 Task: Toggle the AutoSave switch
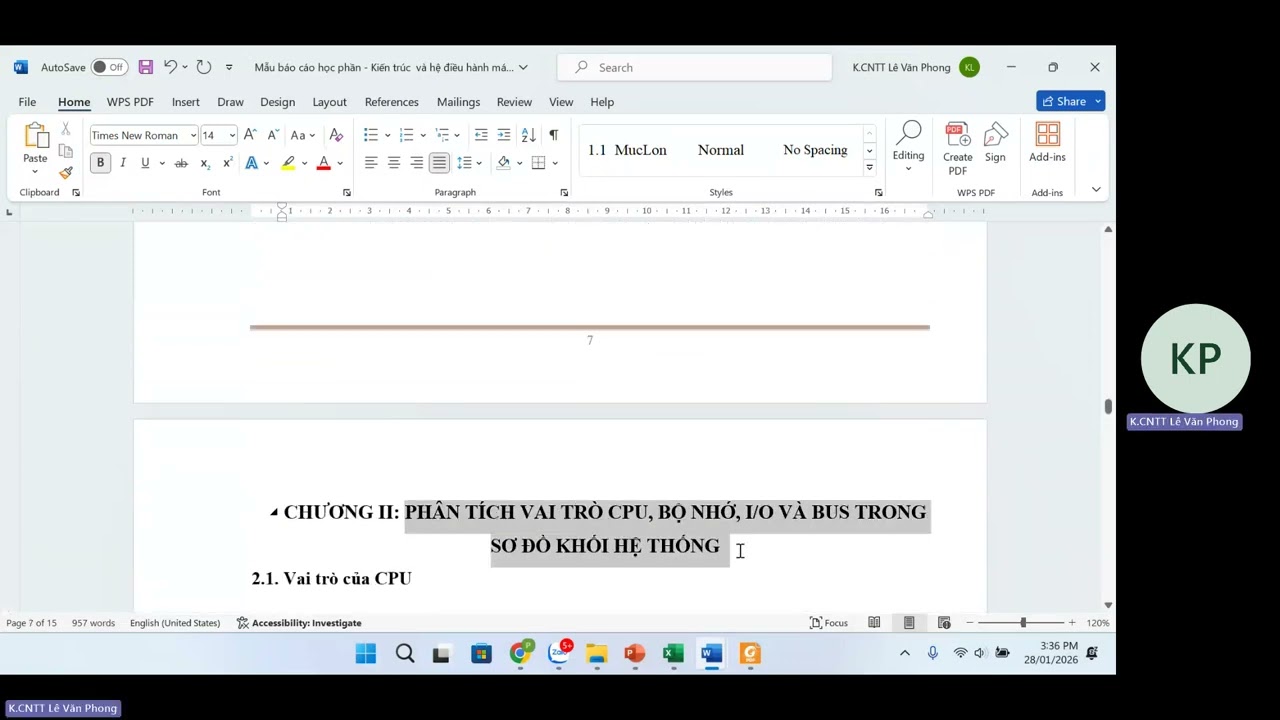(x=109, y=67)
